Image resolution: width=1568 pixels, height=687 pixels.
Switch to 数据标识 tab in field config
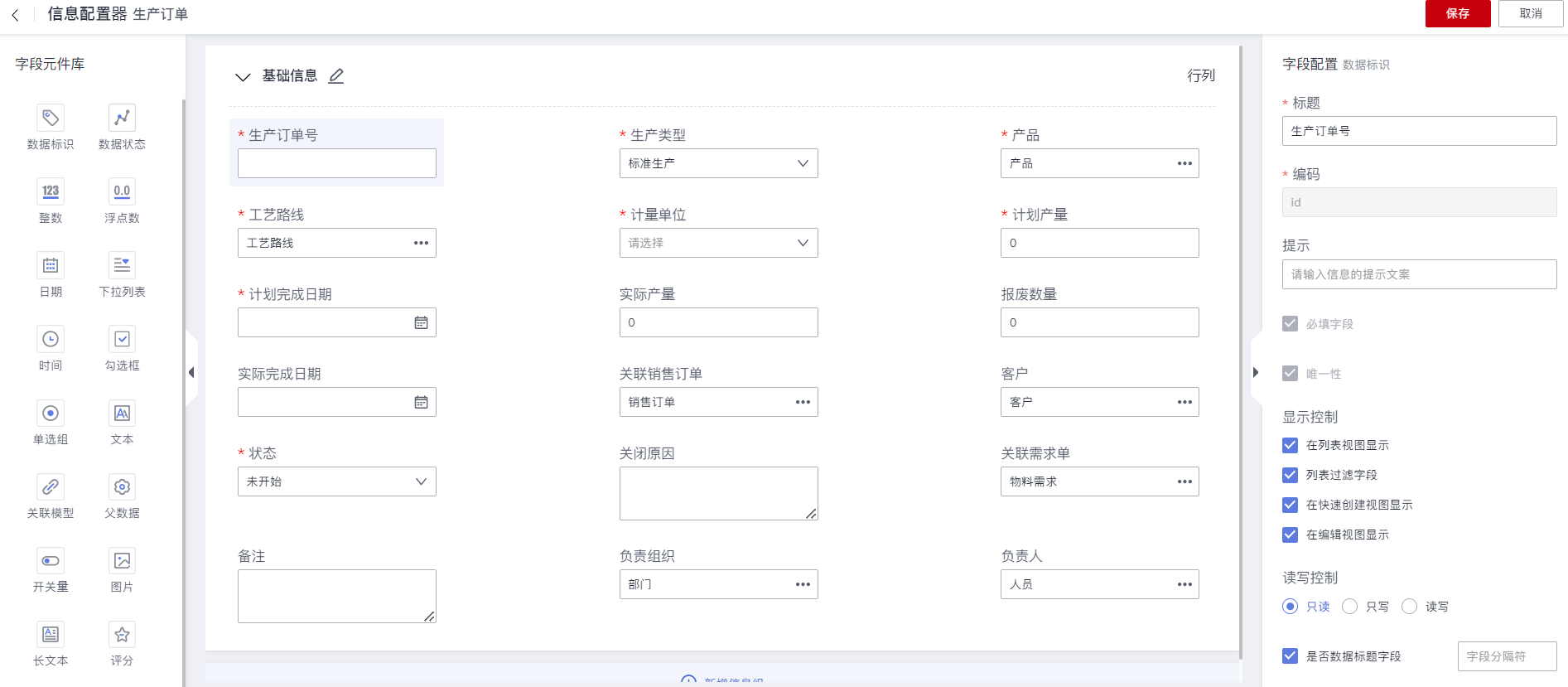click(1366, 65)
